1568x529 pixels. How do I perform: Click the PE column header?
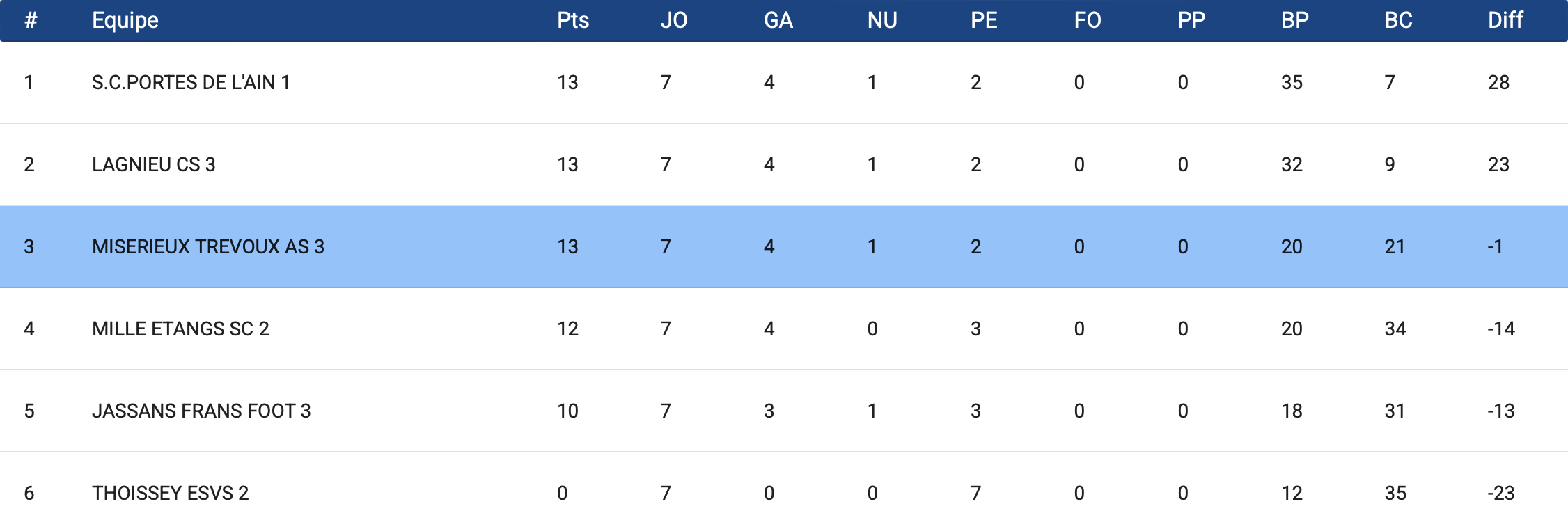(984, 20)
